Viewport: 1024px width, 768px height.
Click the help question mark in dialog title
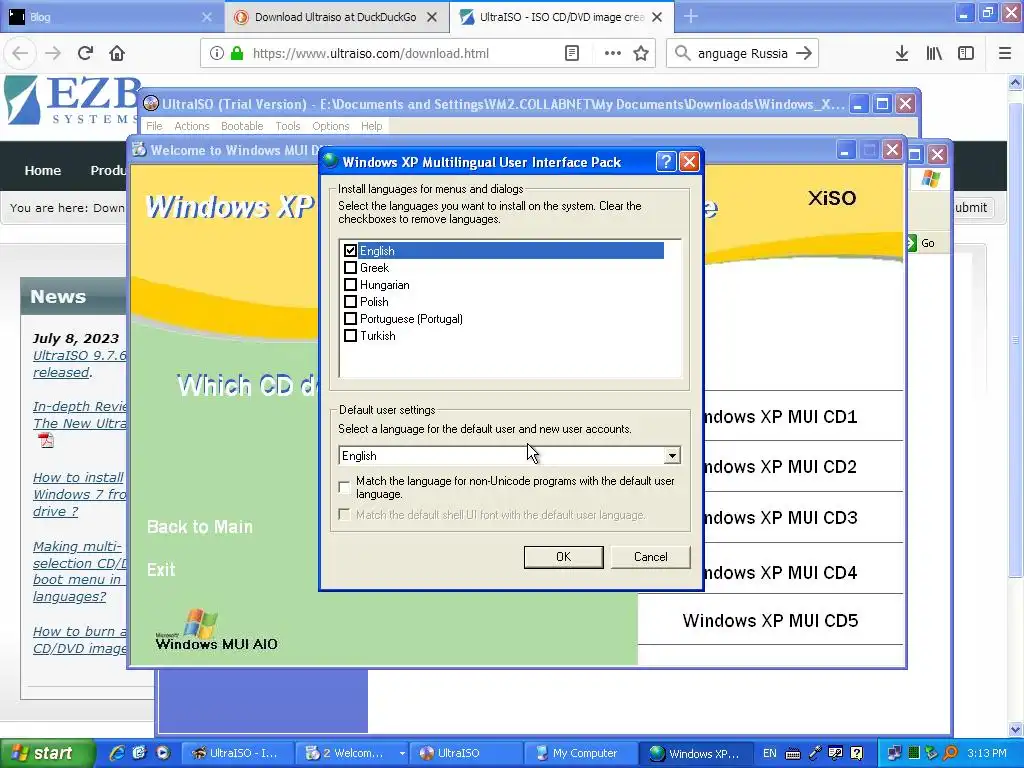[x=665, y=161]
